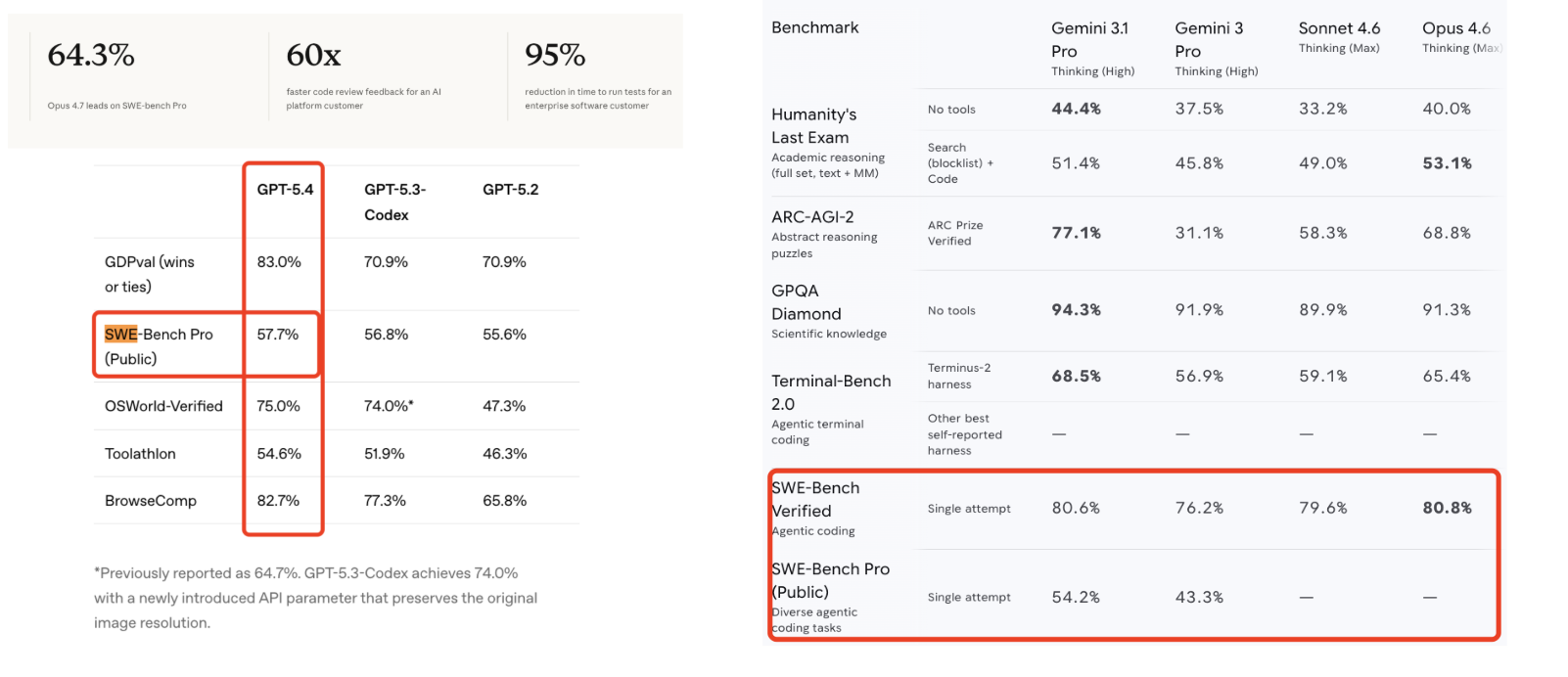
Task: Select the GDPval (wins or ties) row label
Action: (149, 274)
